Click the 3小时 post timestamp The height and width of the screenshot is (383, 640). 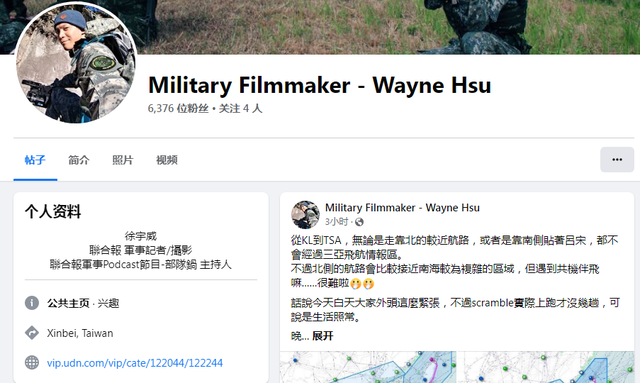(x=336, y=222)
